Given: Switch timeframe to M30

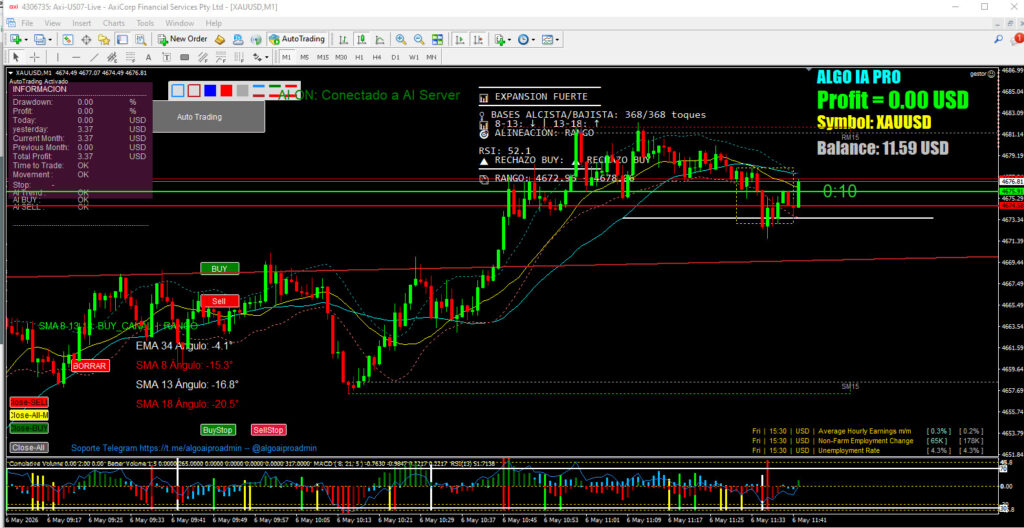Looking at the screenshot, I should coord(341,57).
